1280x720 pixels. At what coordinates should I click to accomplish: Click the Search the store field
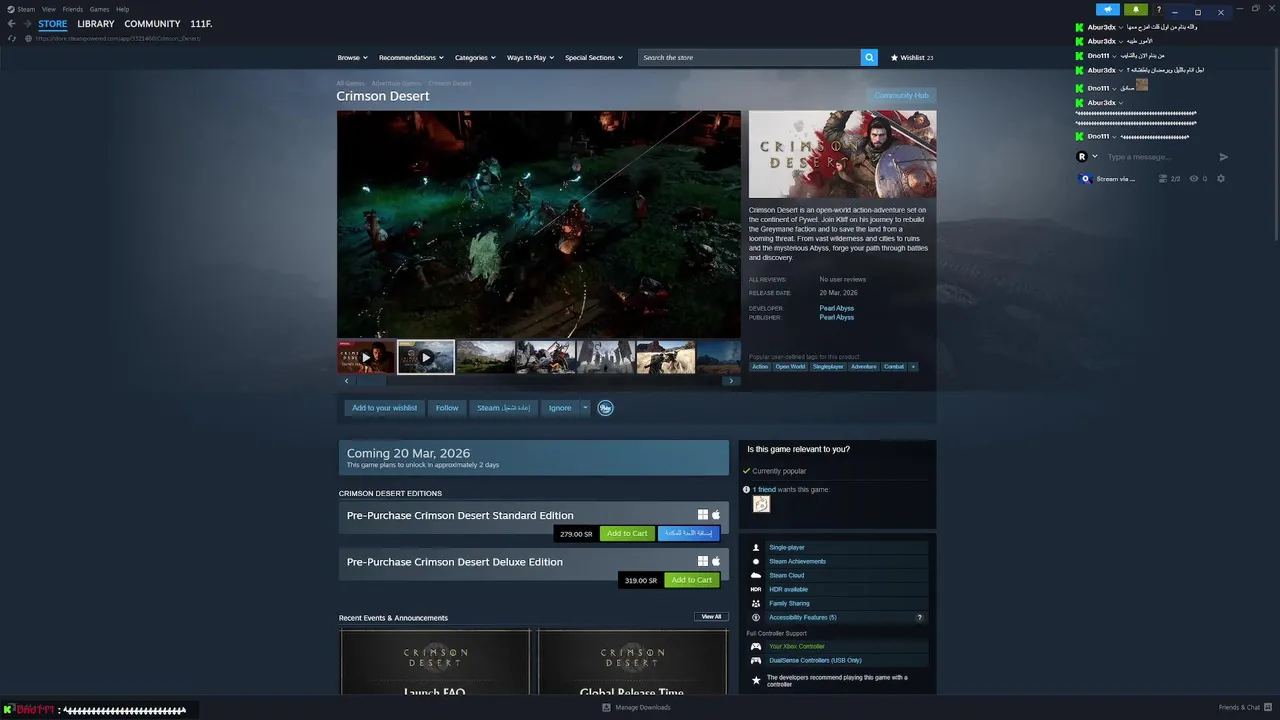coord(750,57)
